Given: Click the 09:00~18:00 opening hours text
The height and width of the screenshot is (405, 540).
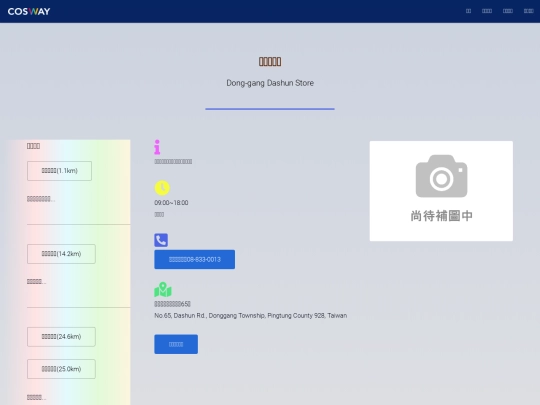Looking at the screenshot, I should click(x=171, y=203).
